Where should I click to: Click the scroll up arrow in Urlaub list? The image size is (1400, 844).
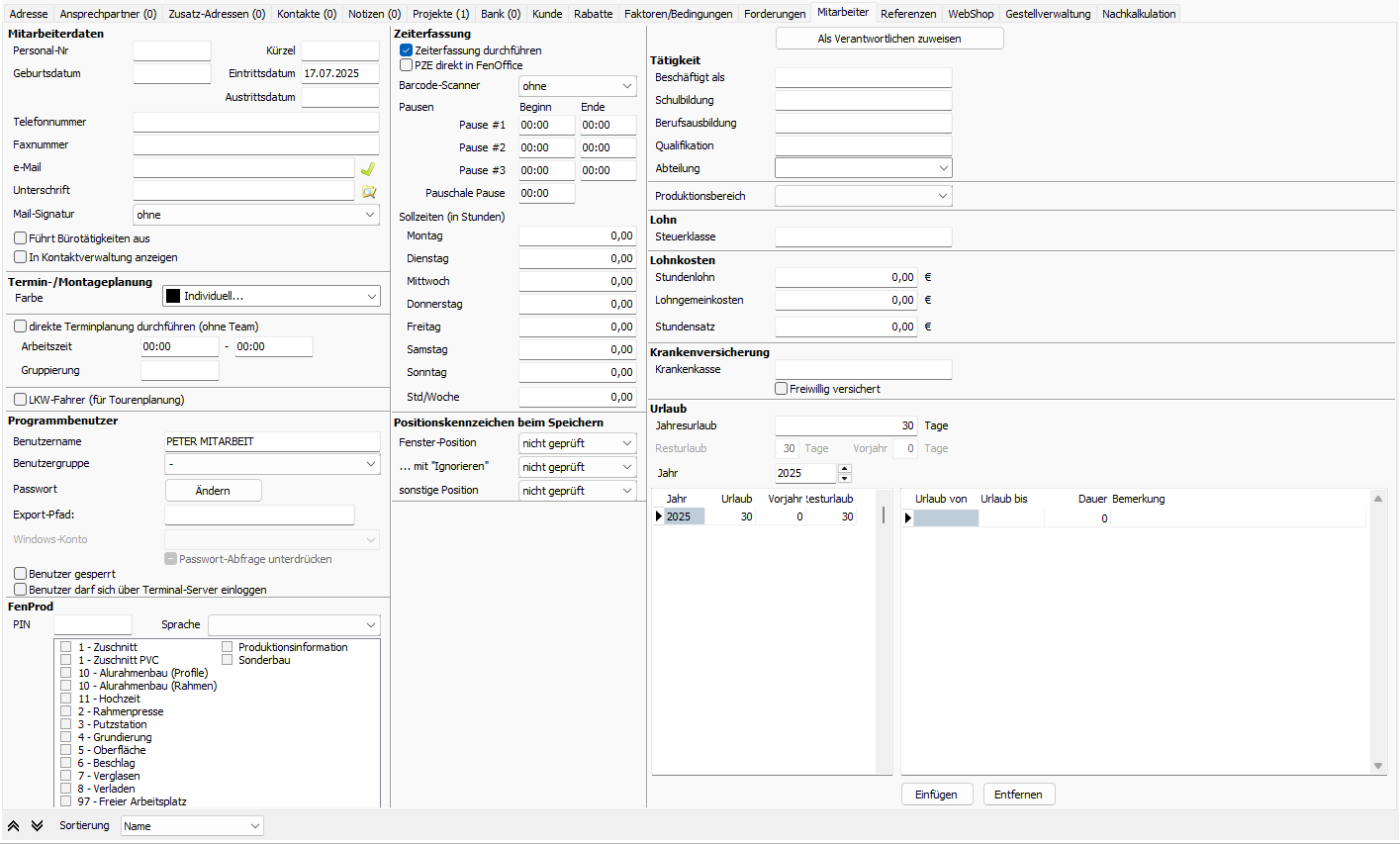[x=1378, y=499]
